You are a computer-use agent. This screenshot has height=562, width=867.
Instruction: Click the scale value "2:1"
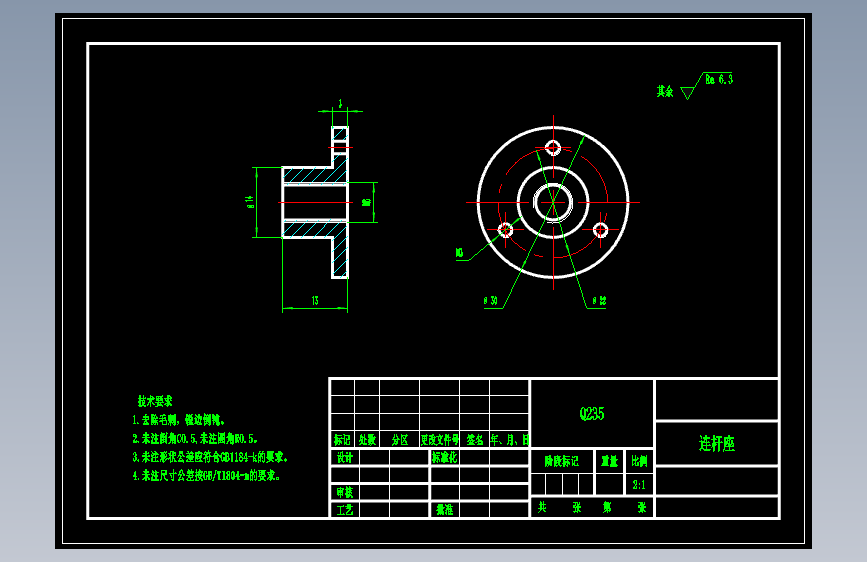tap(639, 485)
